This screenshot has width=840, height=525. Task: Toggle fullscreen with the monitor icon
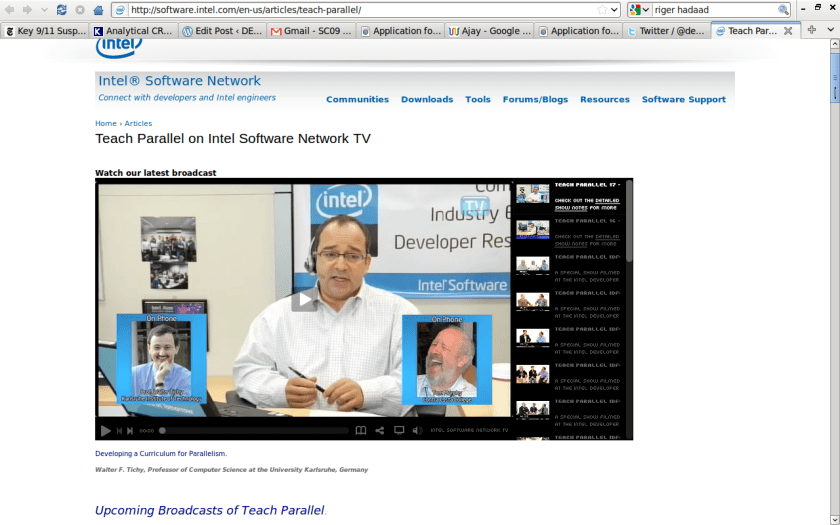(399, 430)
